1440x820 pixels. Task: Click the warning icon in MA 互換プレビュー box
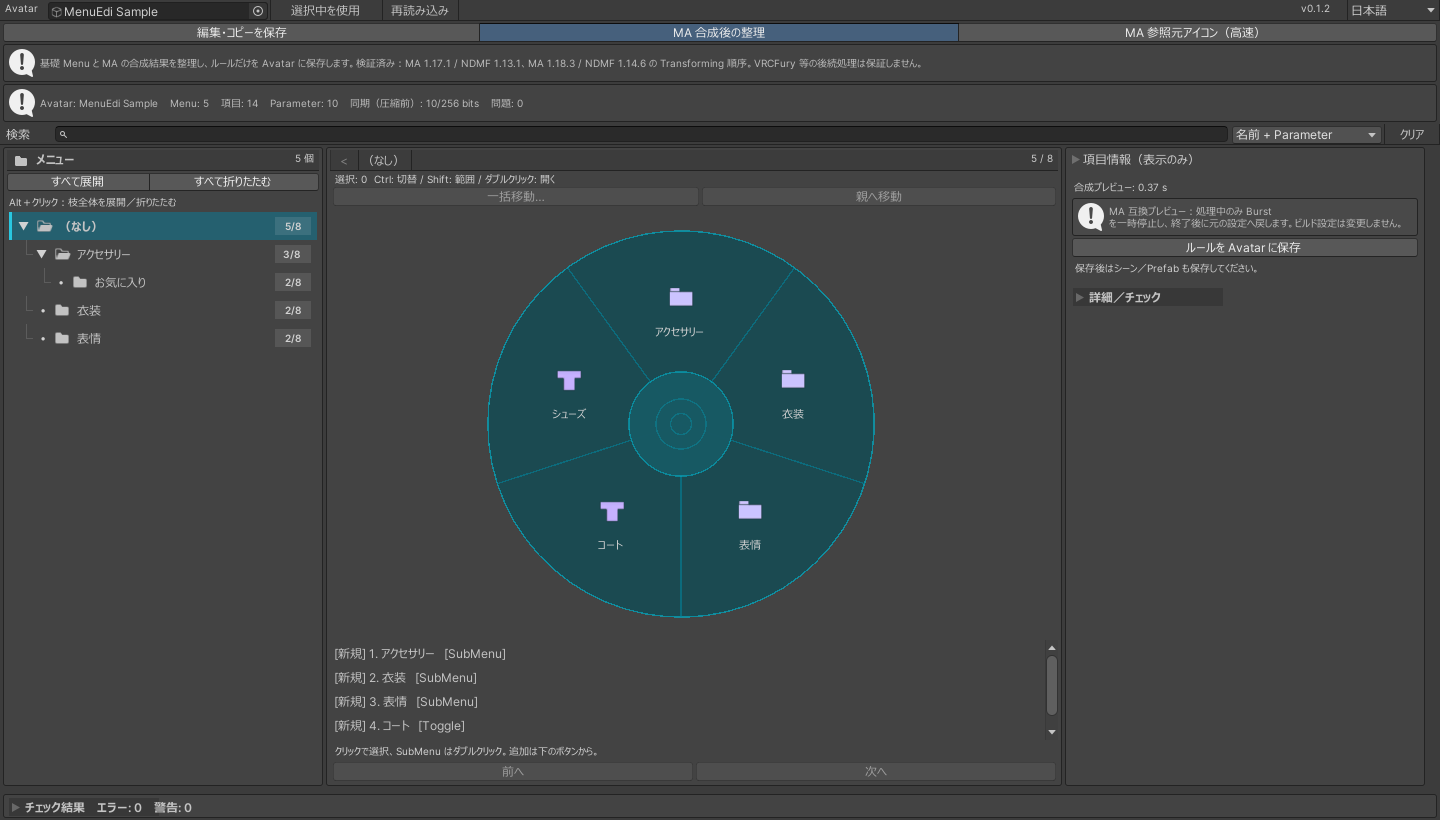1091,217
